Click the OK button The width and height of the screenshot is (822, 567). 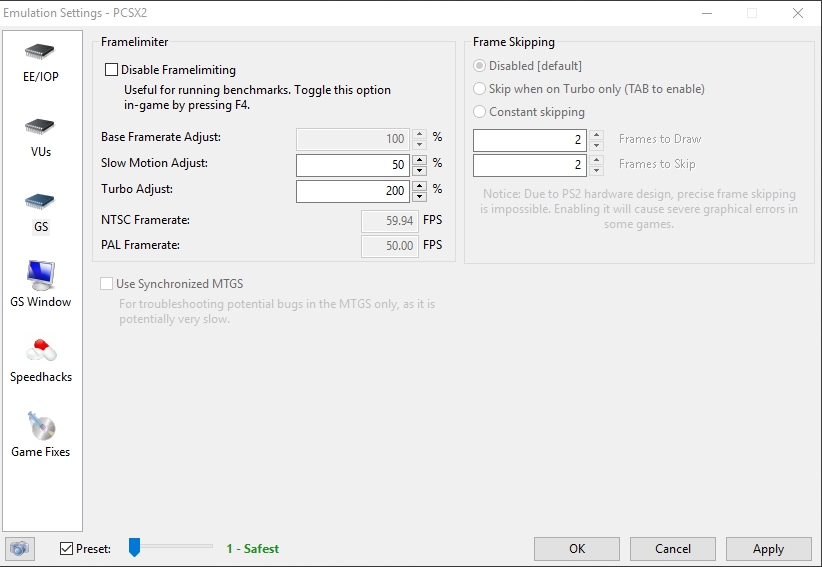pyautogui.click(x=577, y=549)
